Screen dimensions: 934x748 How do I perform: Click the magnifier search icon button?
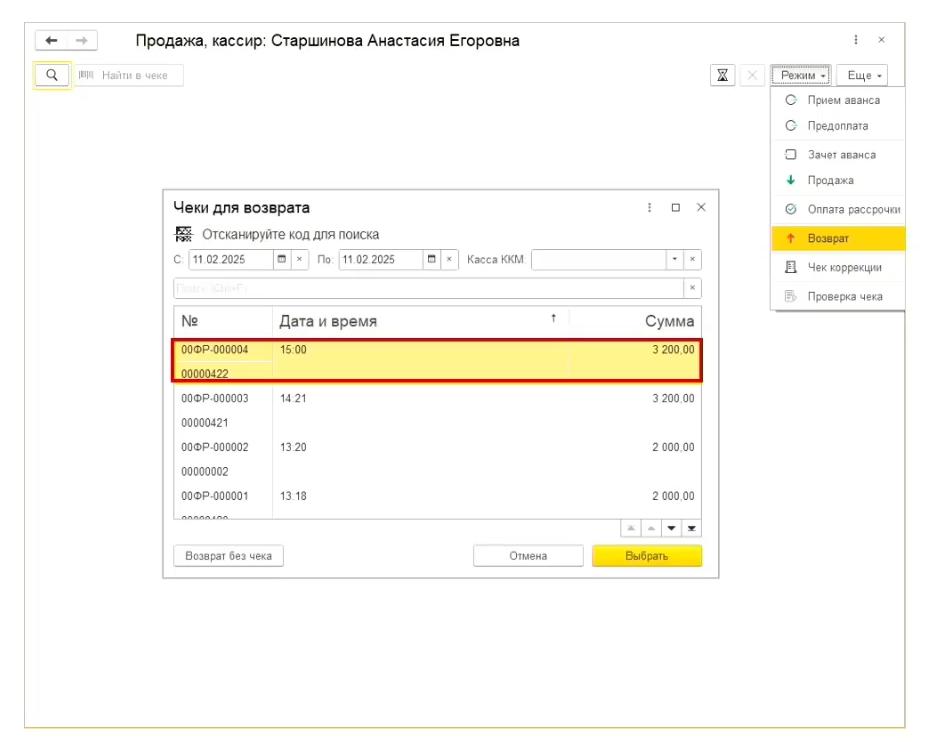pyautogui.click(x=52, y=75)
